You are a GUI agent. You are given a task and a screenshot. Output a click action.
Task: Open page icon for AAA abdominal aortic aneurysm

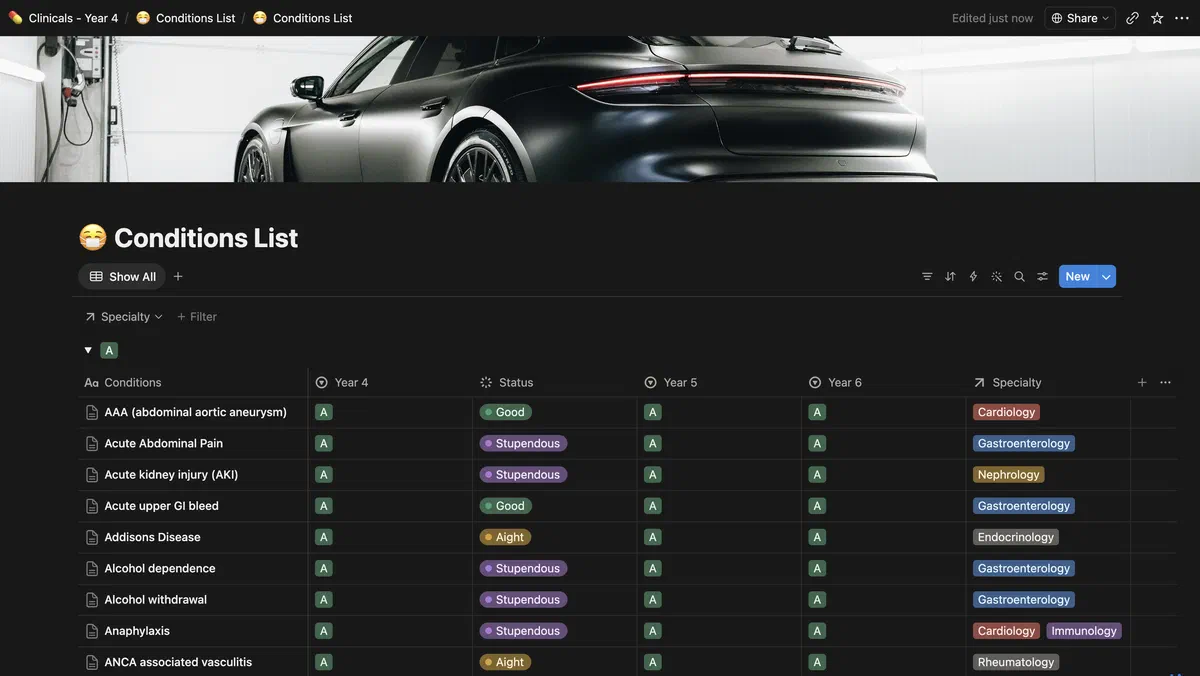coord(92,412)
